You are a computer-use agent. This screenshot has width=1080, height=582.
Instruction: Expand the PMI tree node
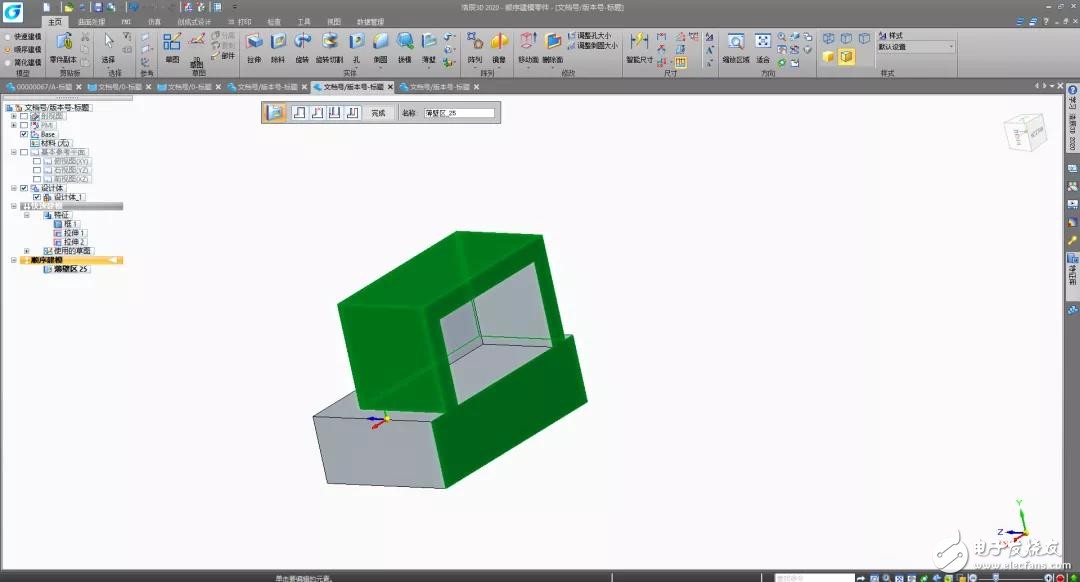point(14,125)
